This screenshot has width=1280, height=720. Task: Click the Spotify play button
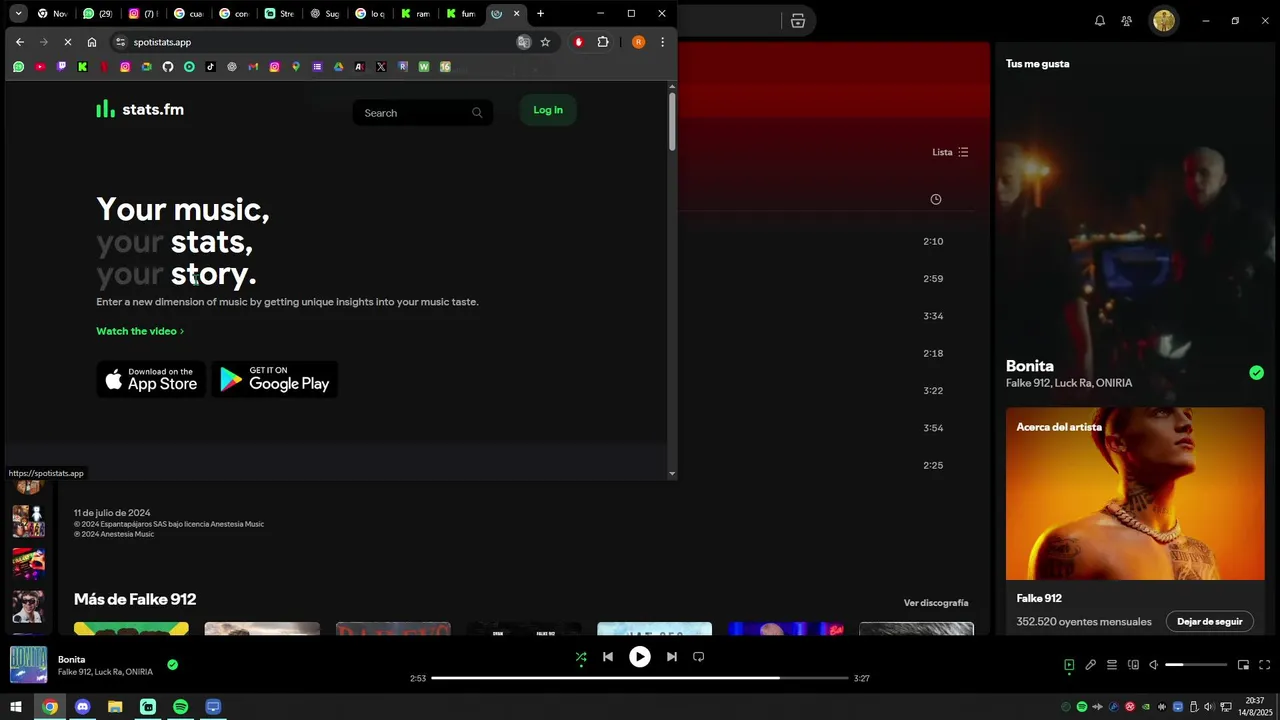point(640,657)
